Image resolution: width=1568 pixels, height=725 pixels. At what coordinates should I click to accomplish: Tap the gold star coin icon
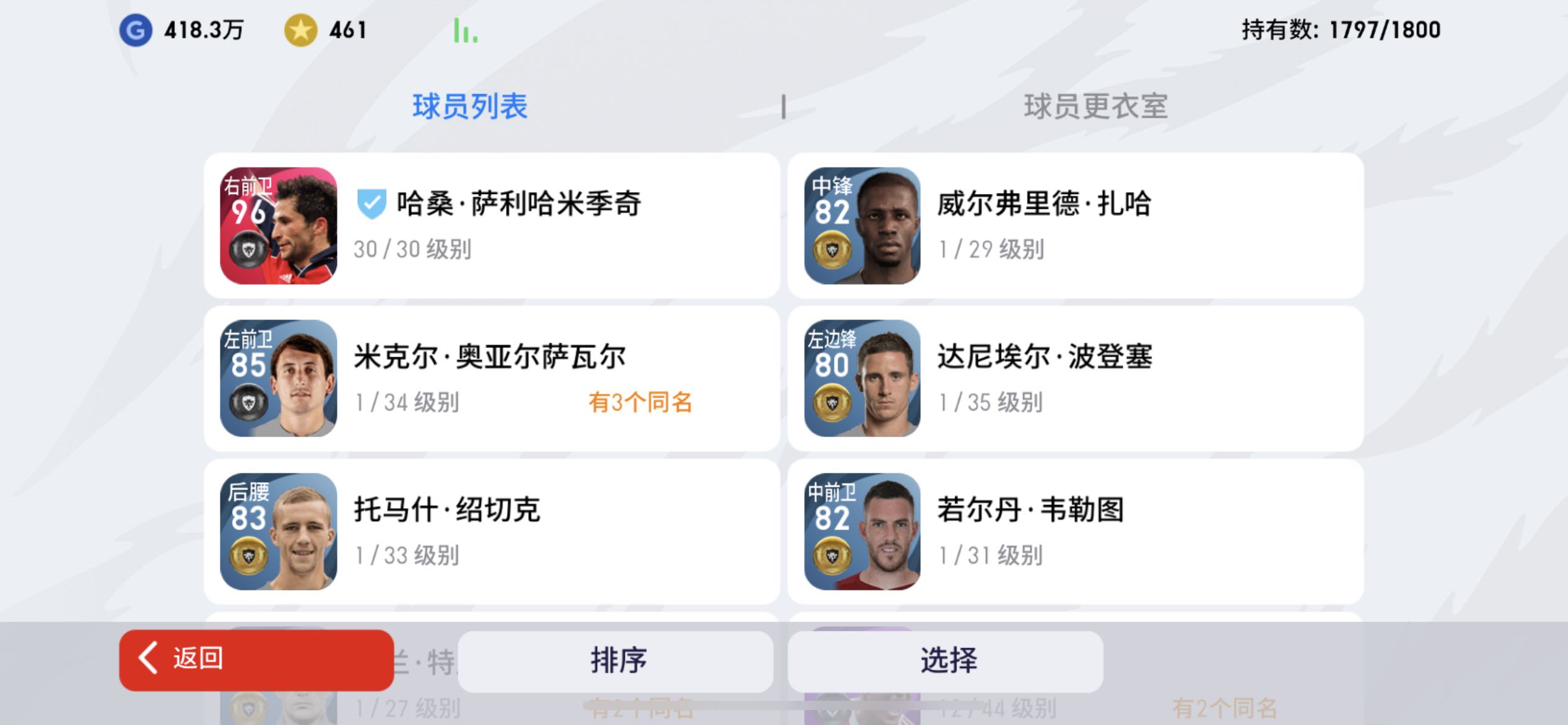click(x=300, y=30)
